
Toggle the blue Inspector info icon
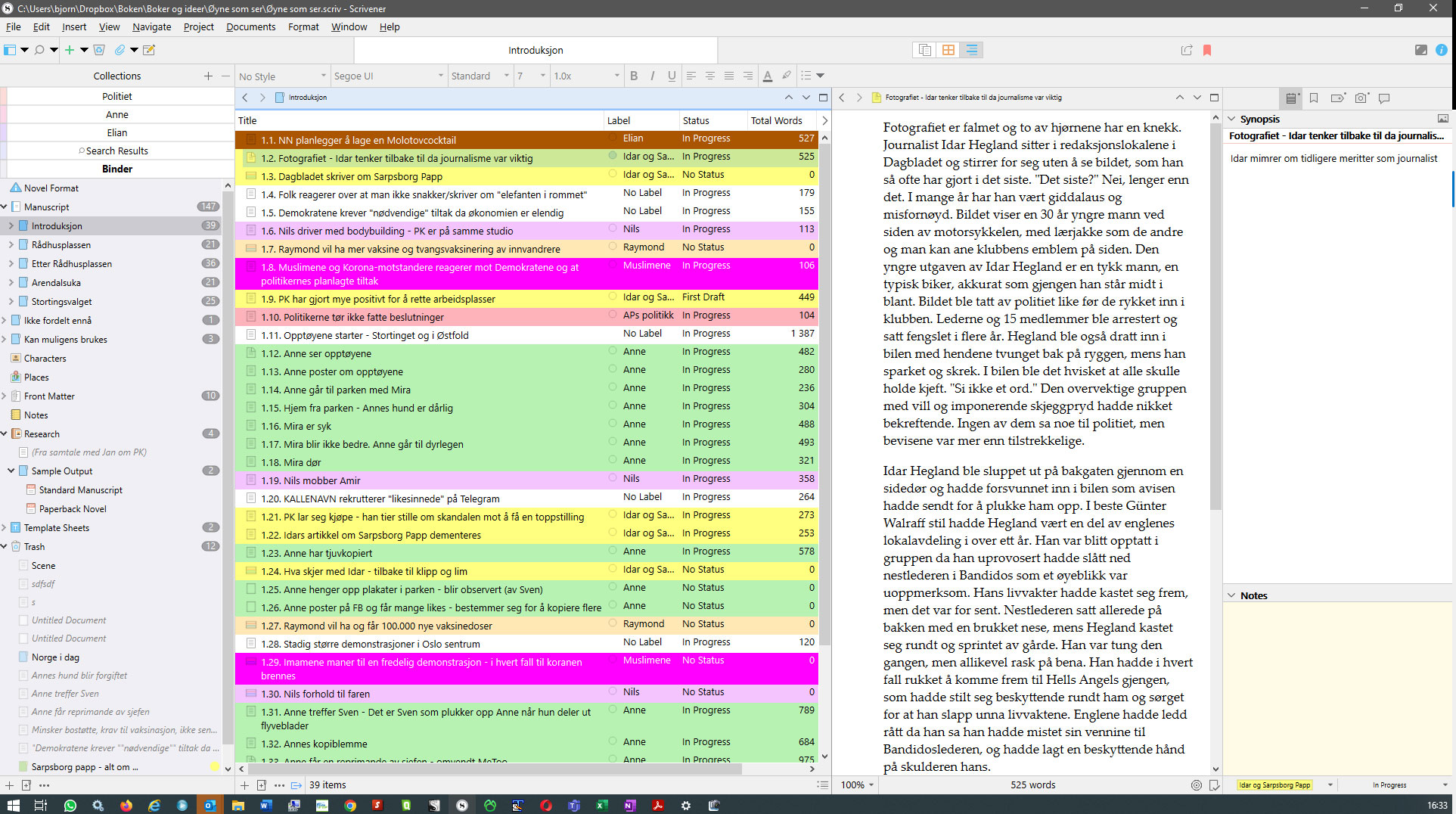pyautogui.click(x=1442, y=50)
